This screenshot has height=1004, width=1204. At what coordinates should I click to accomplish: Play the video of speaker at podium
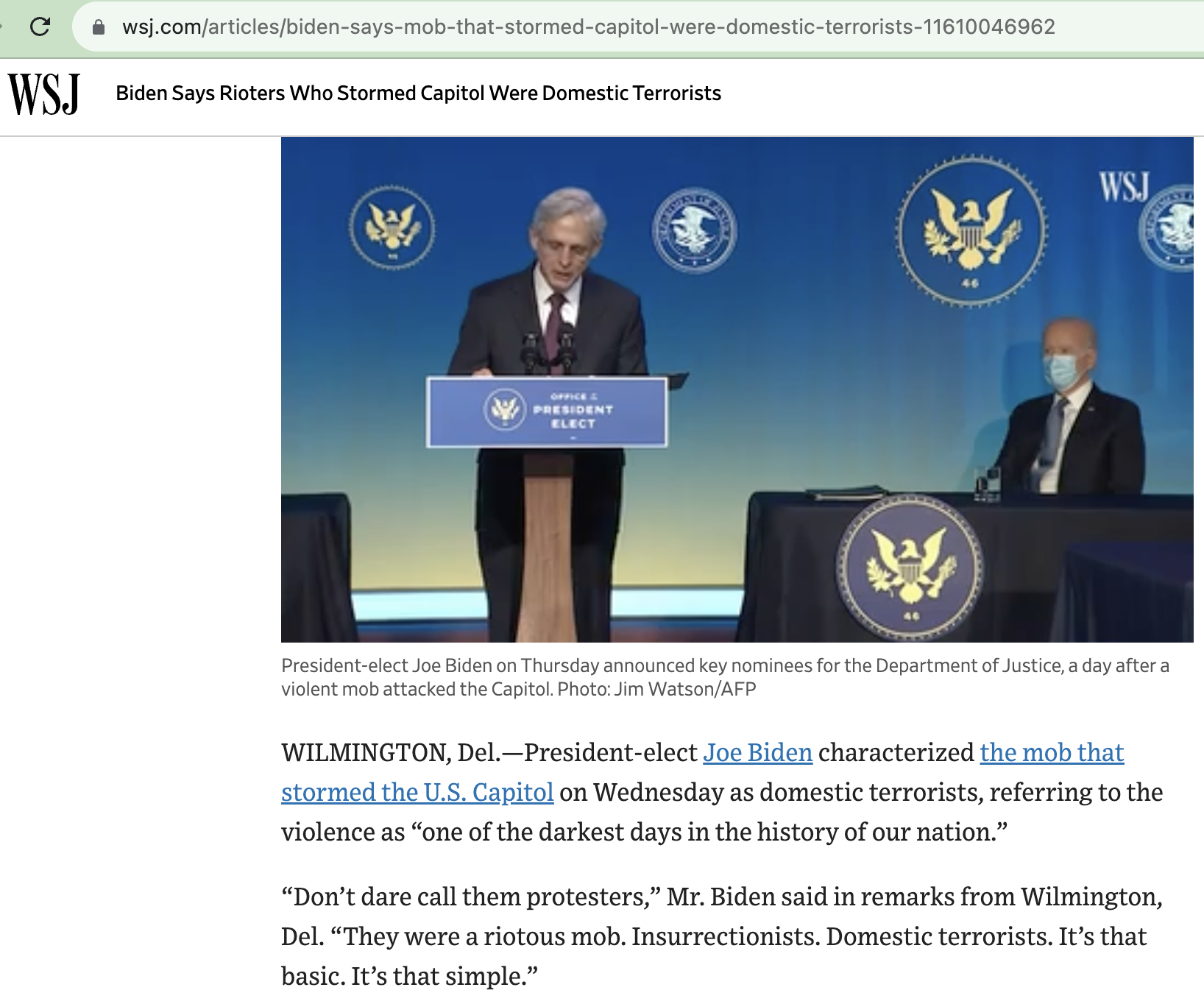tap(737, 389)
